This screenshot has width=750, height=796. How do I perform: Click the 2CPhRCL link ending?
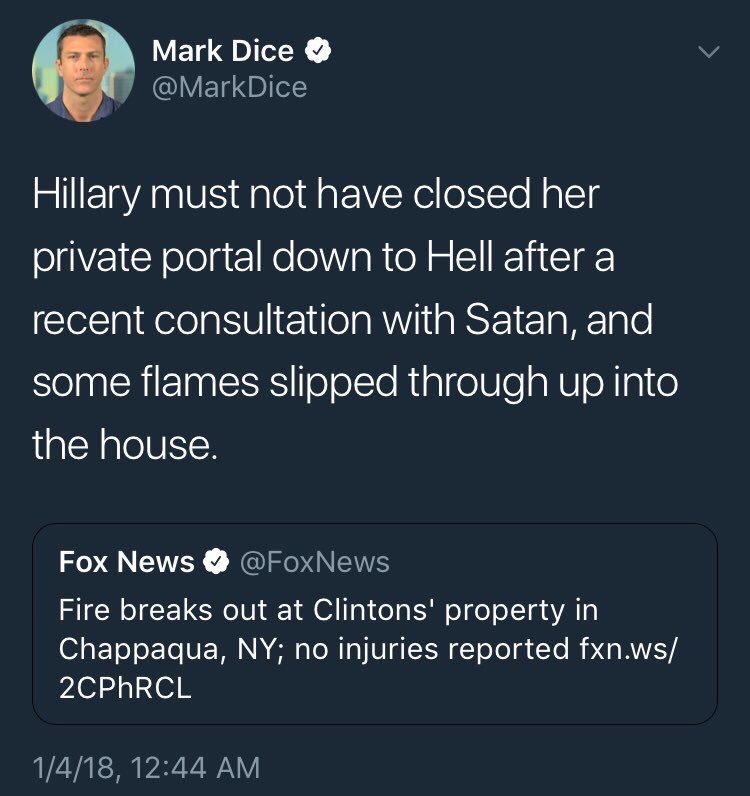coord(125,688)
